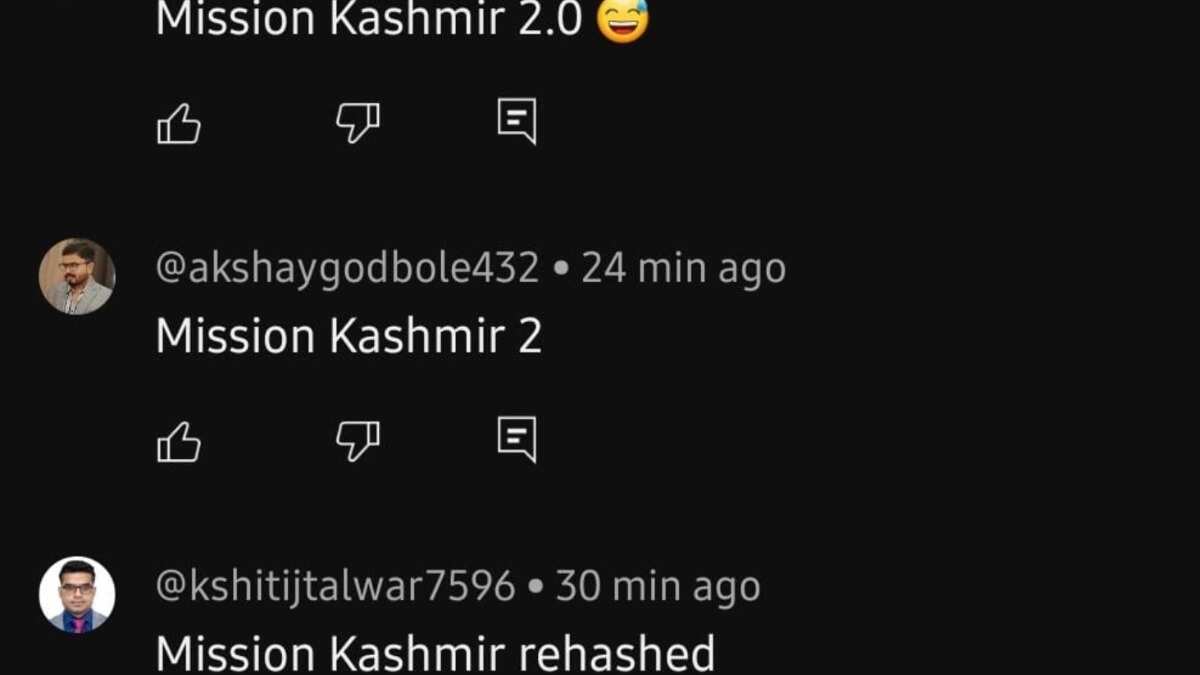Select the 'Mission Kashmir 2' comment text
The width and height of the screenshot is (1200, 675).
tap(349, 336)
